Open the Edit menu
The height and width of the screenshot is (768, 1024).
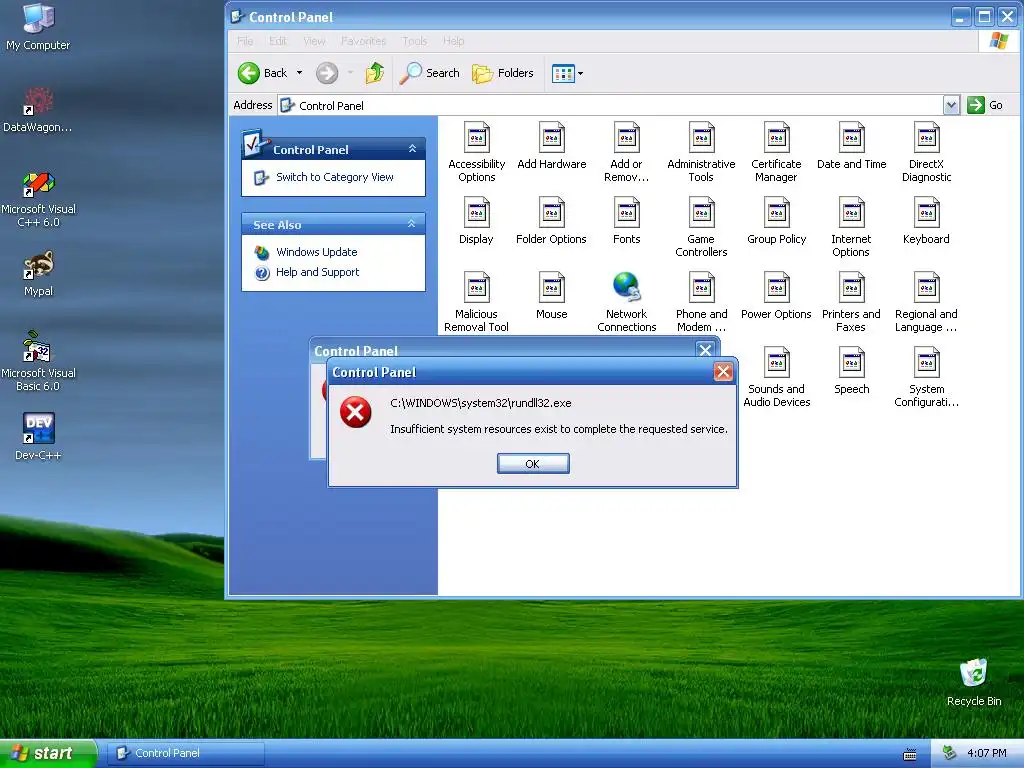[x=278, y=41]
